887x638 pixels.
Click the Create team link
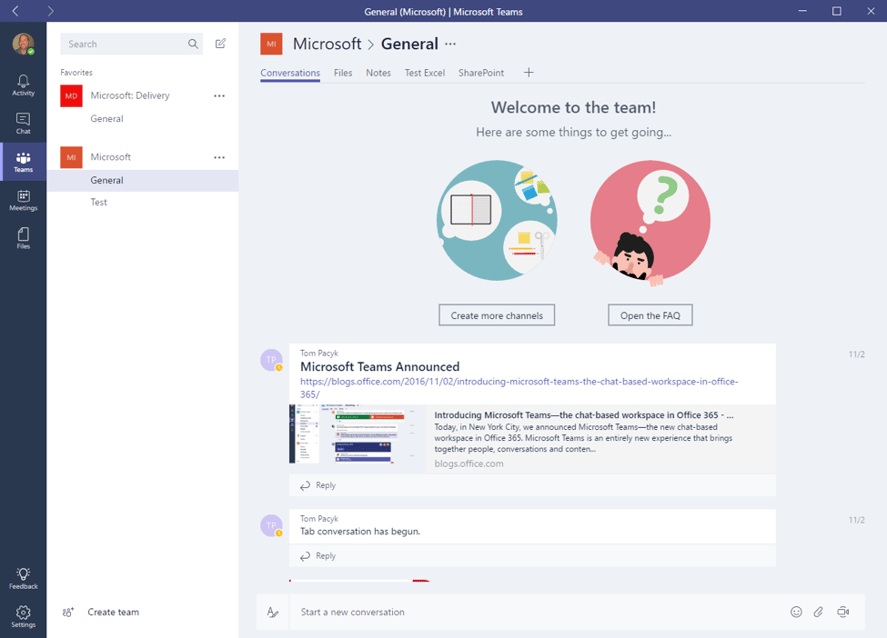click(x=113, y=612)
